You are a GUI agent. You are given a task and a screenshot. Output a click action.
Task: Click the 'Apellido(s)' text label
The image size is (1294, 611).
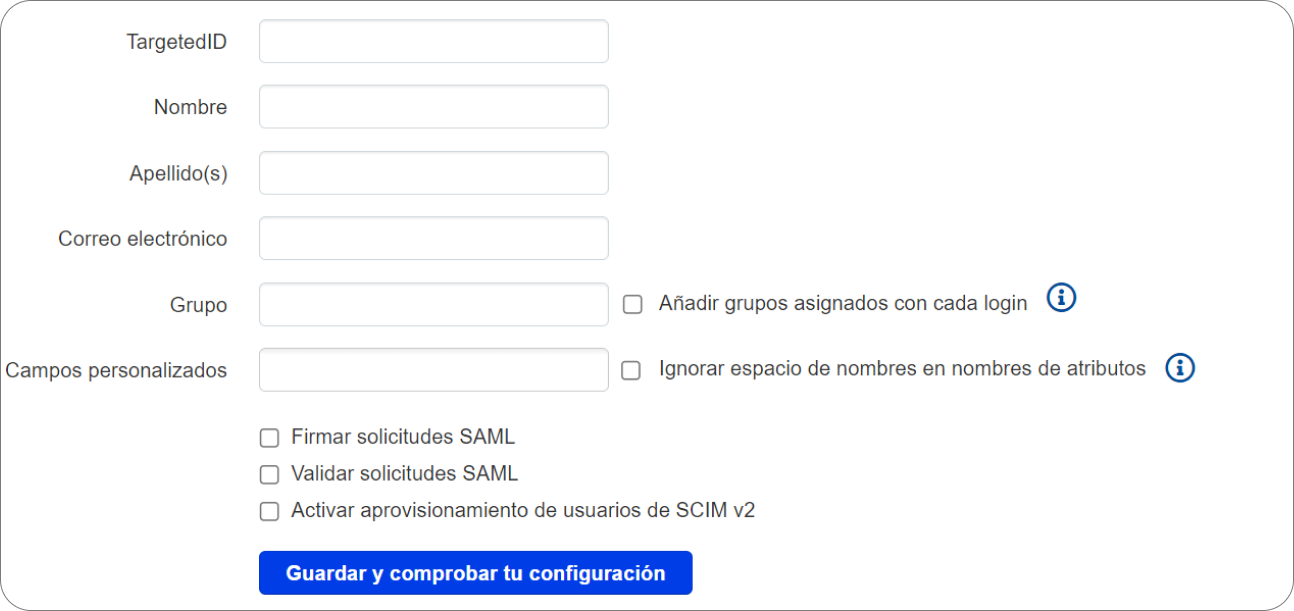point(178,173)
